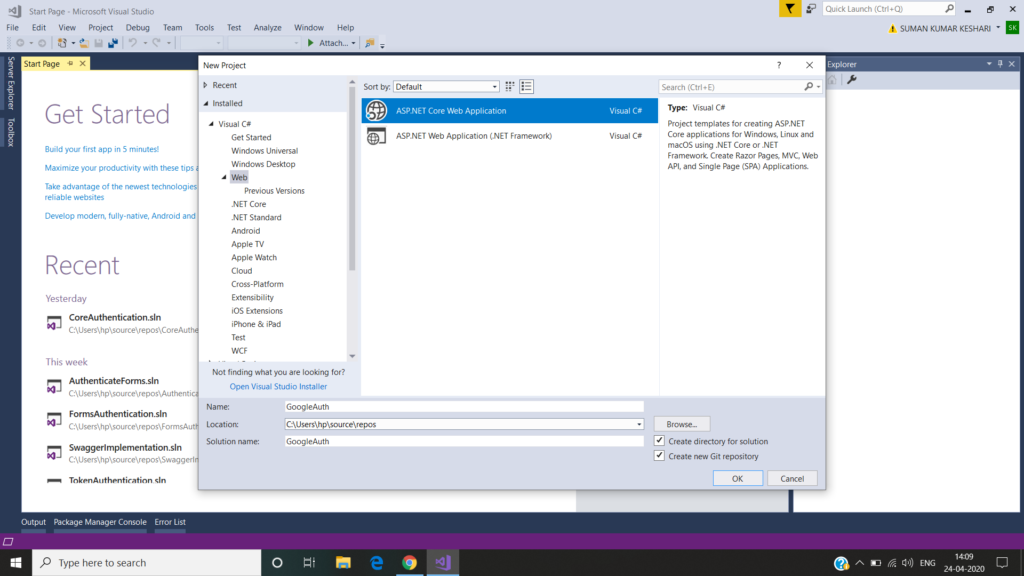1024x576 pixels.
Task: Open the Attach button dropdown arrow
Action: point(353,43)
